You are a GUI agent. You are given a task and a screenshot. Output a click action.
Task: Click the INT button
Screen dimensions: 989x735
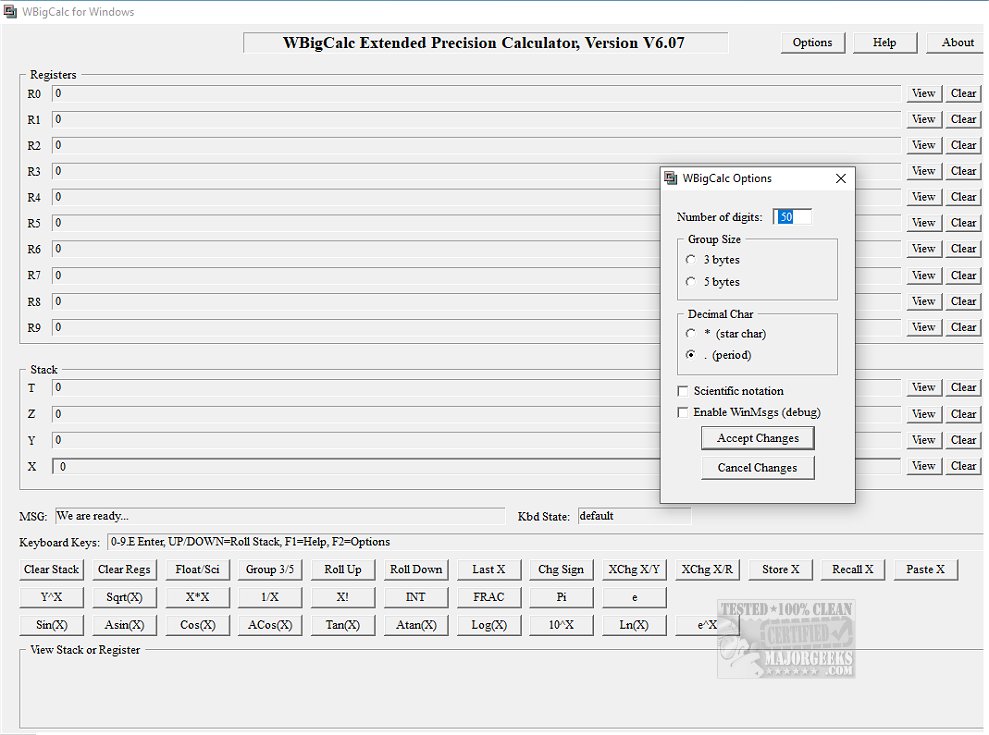(x=416, y=597)
